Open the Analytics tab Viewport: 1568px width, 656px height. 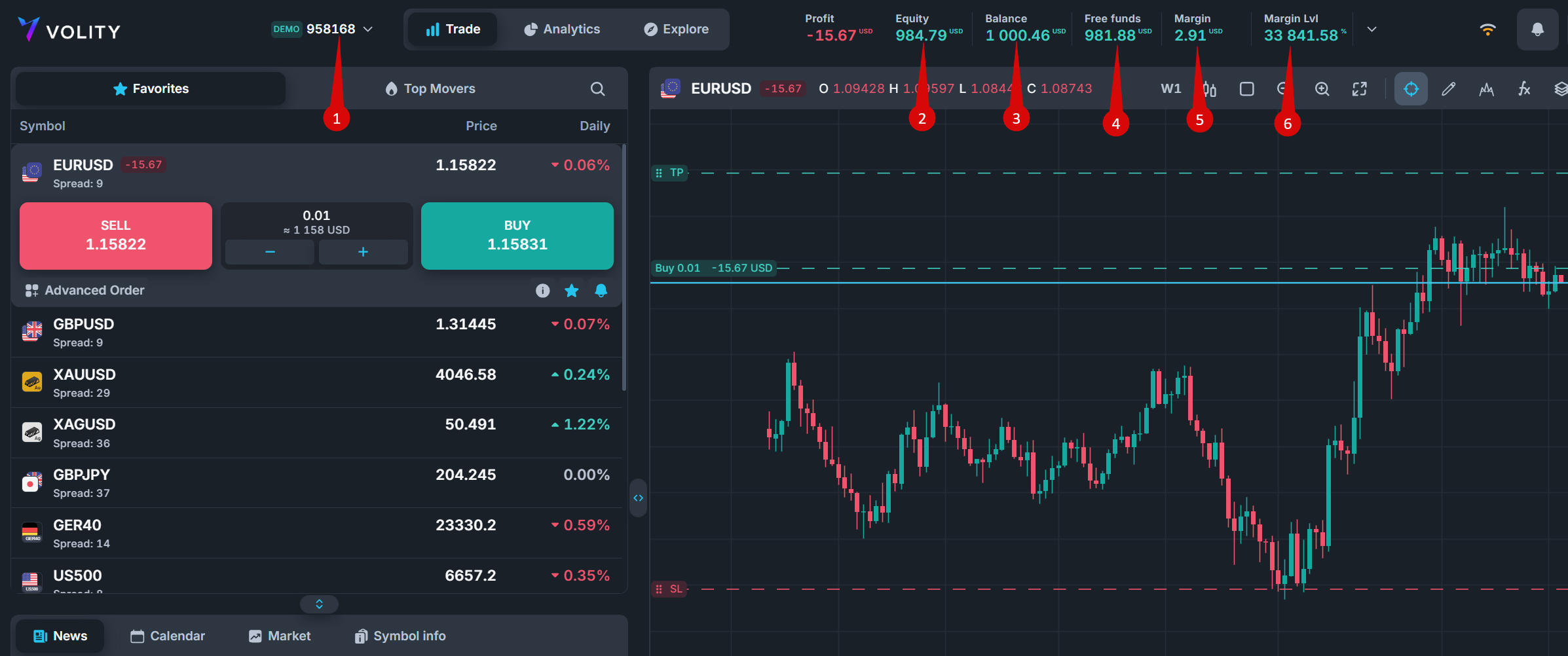click(562, 29)
